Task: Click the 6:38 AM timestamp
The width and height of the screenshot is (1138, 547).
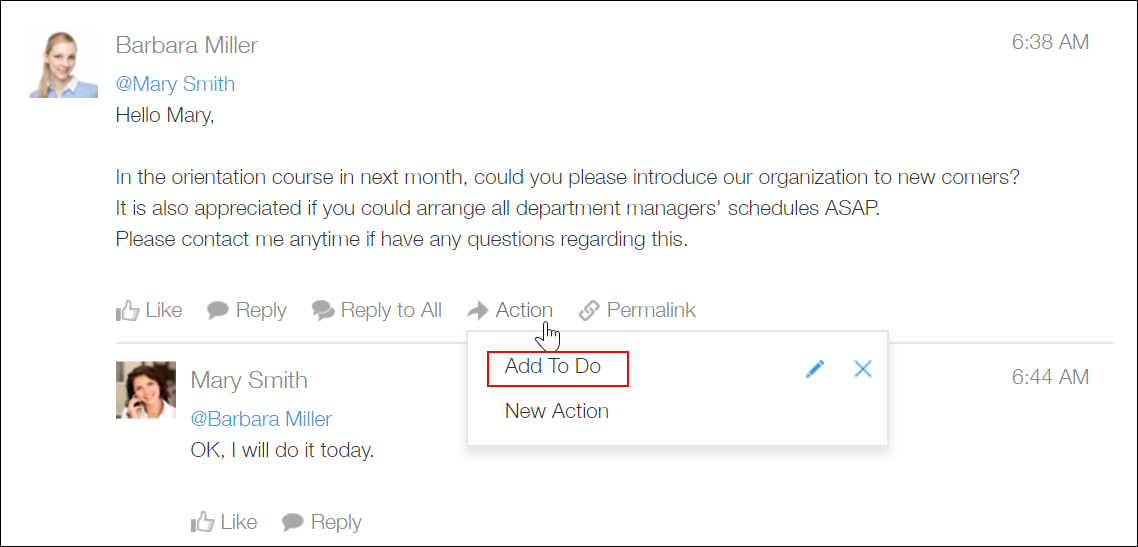Action: tap(1050, 42)
